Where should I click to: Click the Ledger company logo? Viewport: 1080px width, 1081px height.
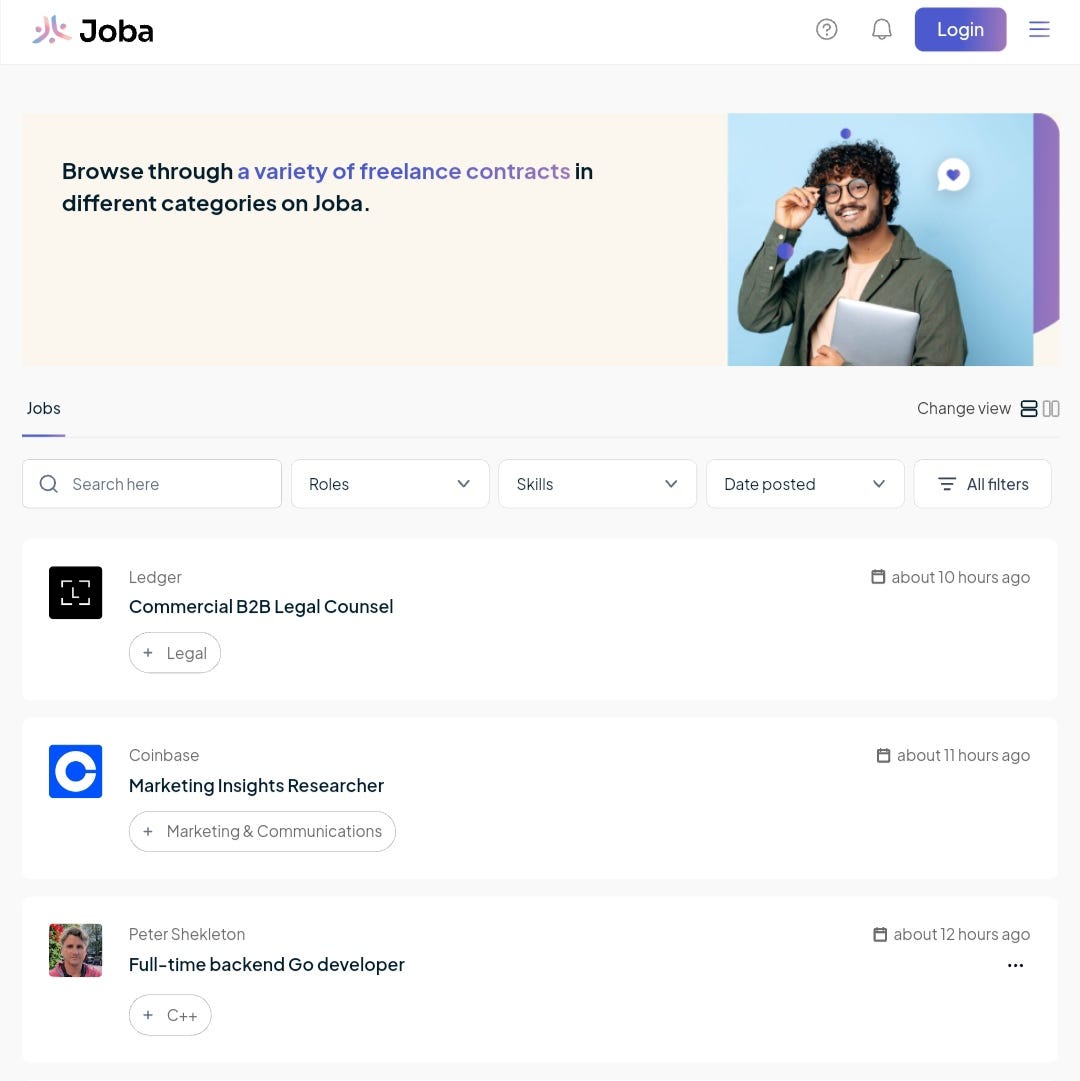[x=75, y=592]
